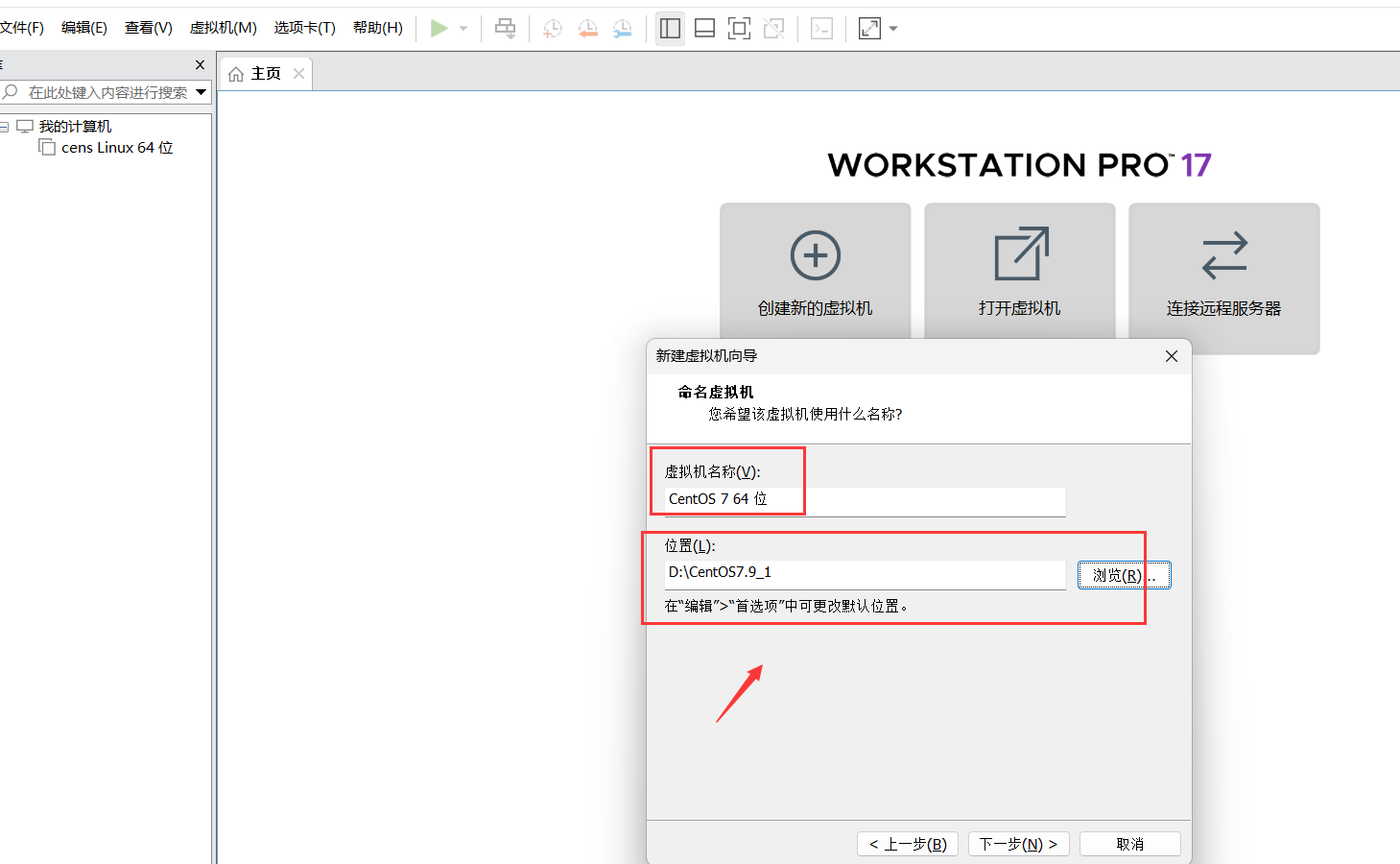The height and width of the screenshot is (864, 1400).
Task: Click the WORKSTATION PRO 17 title text
Action: click(x=1019, y=165)
